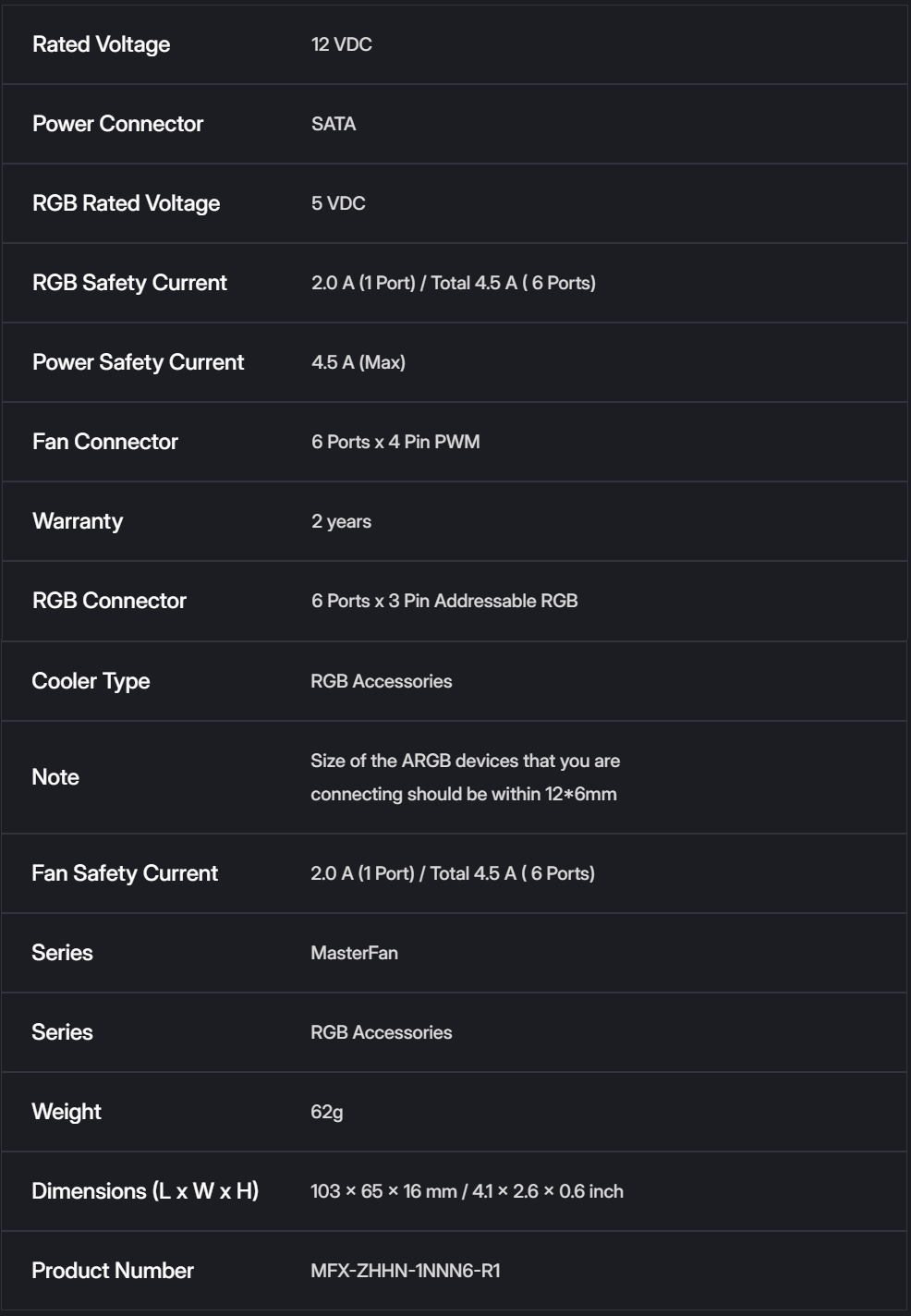Select the 3 Pin Addressable RGB value
Image resolution: width=911 pixels, height=1316 pixels.
coord(444,601)
